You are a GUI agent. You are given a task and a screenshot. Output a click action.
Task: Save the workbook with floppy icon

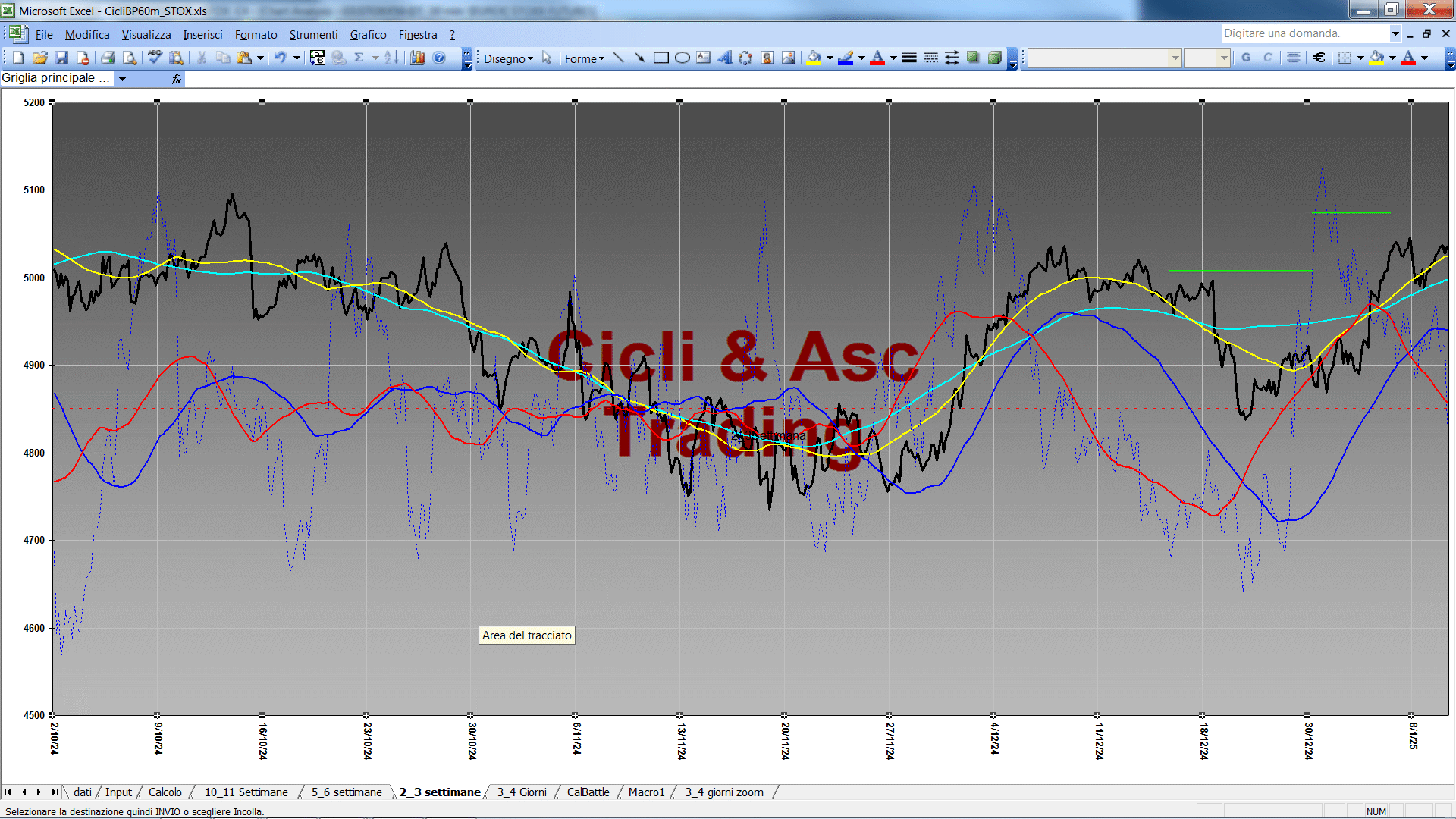pyautogui.click(x=61, y=58)
